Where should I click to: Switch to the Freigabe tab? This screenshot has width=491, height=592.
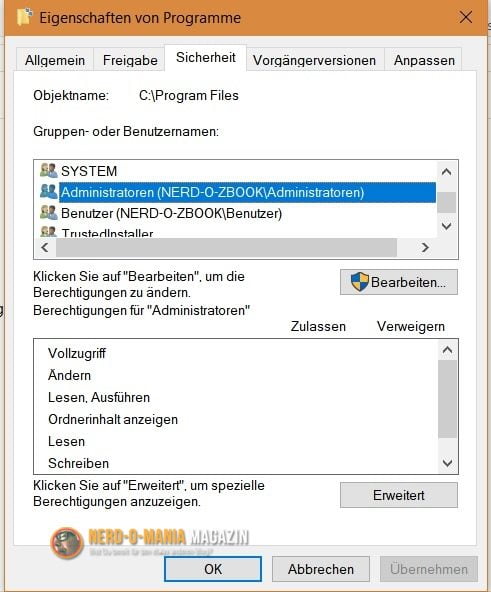(130, 60)
